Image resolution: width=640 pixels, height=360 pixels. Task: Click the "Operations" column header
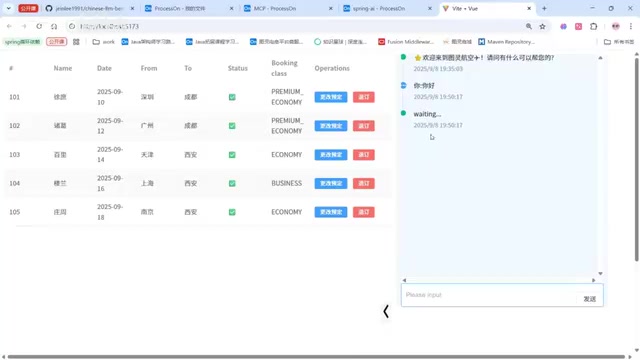pyautogui.click(x=332, y=68)
